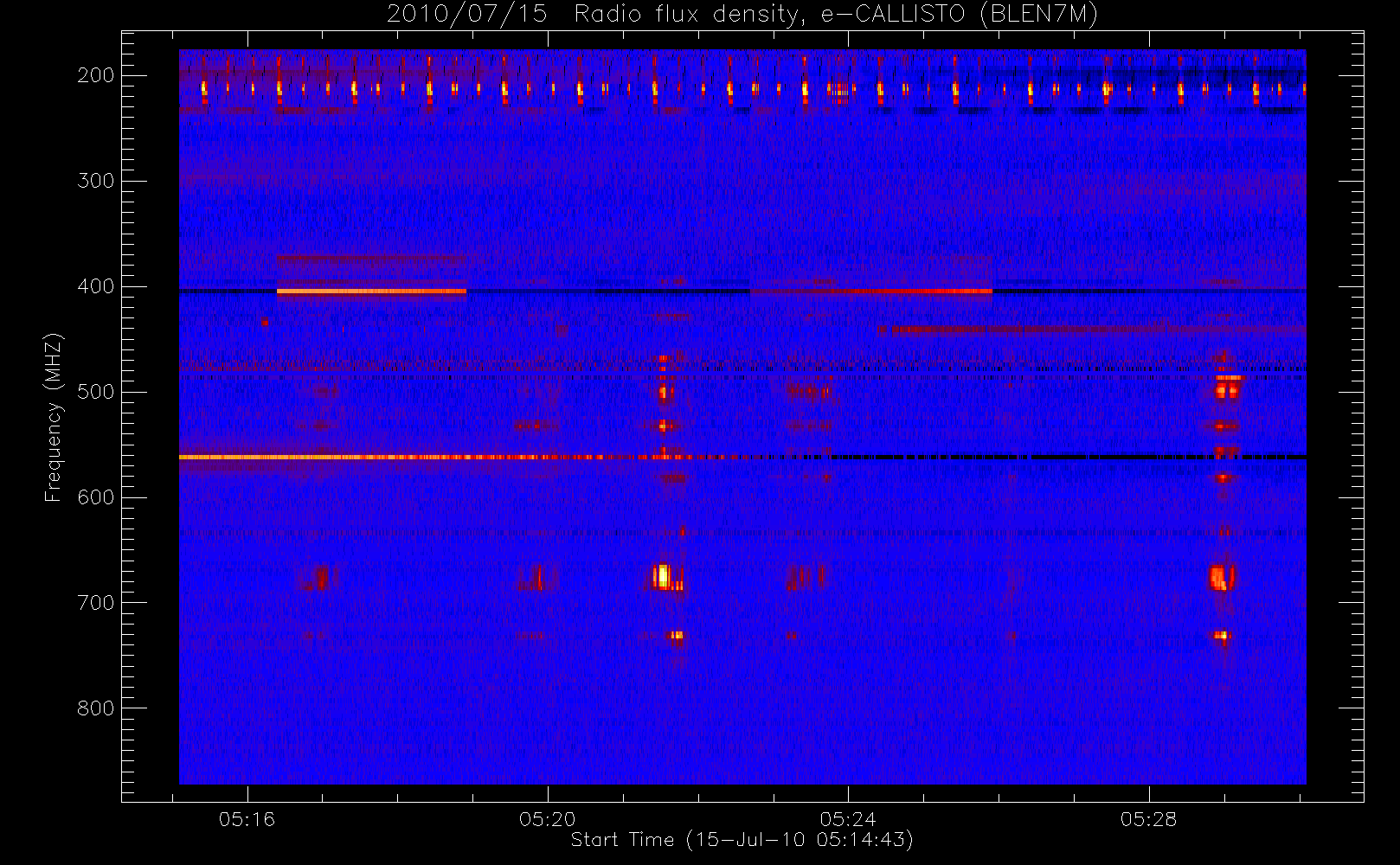The width and height of the screenshot is (1400, 865).
Task: Click the 300 frequency tick label
Action: (96, 181)
